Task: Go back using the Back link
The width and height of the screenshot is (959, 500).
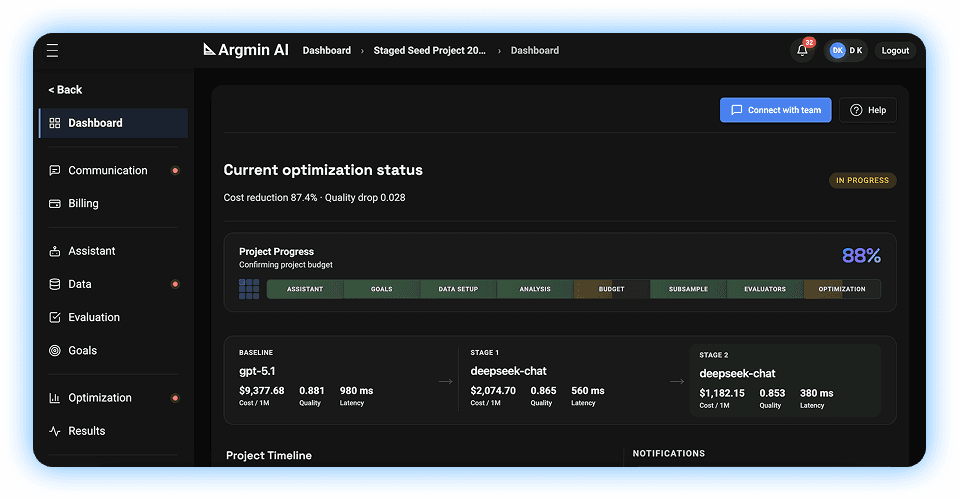Action: 65,90
